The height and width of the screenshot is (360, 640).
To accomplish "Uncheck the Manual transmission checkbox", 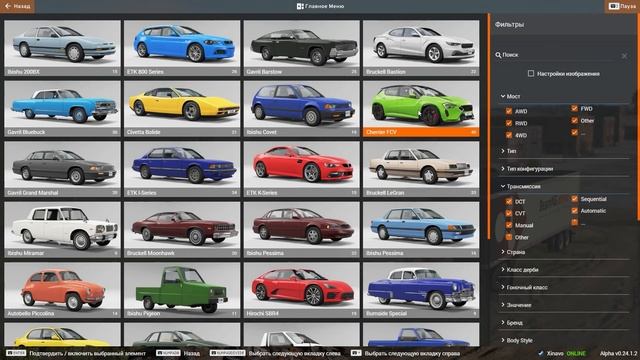I will [x=509, y=225].
